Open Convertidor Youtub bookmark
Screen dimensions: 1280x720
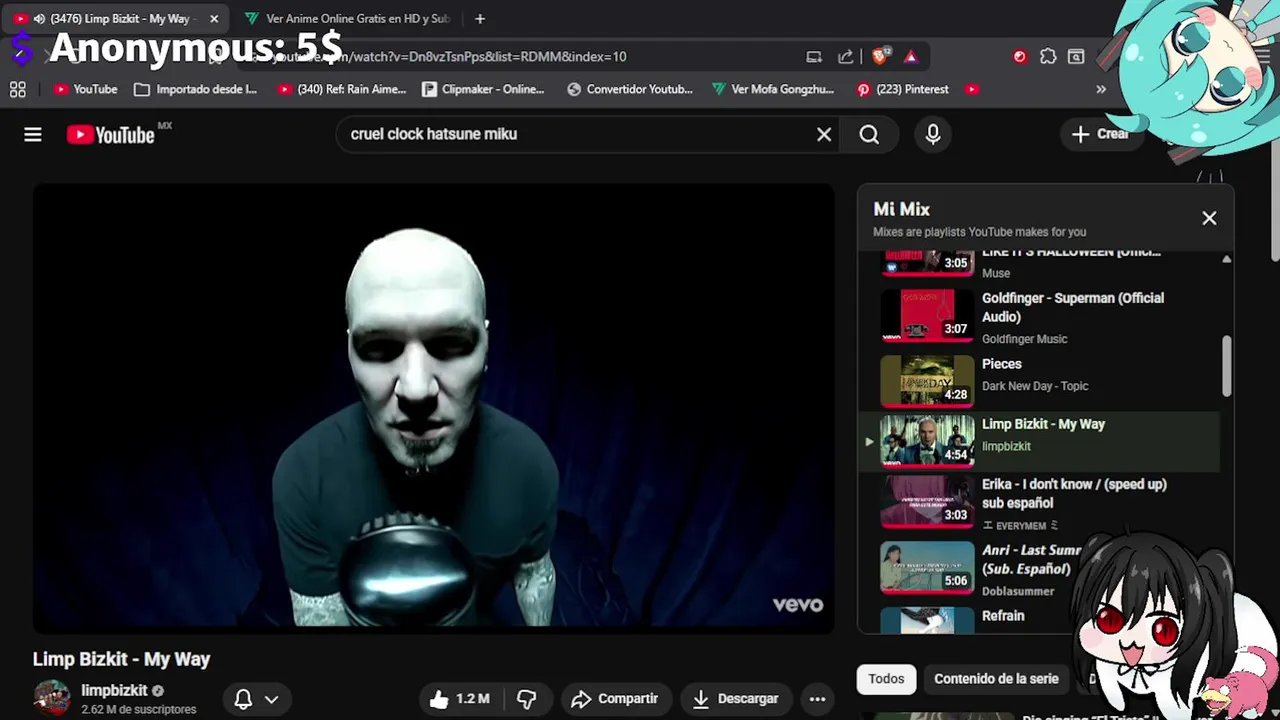pos(630,89)
